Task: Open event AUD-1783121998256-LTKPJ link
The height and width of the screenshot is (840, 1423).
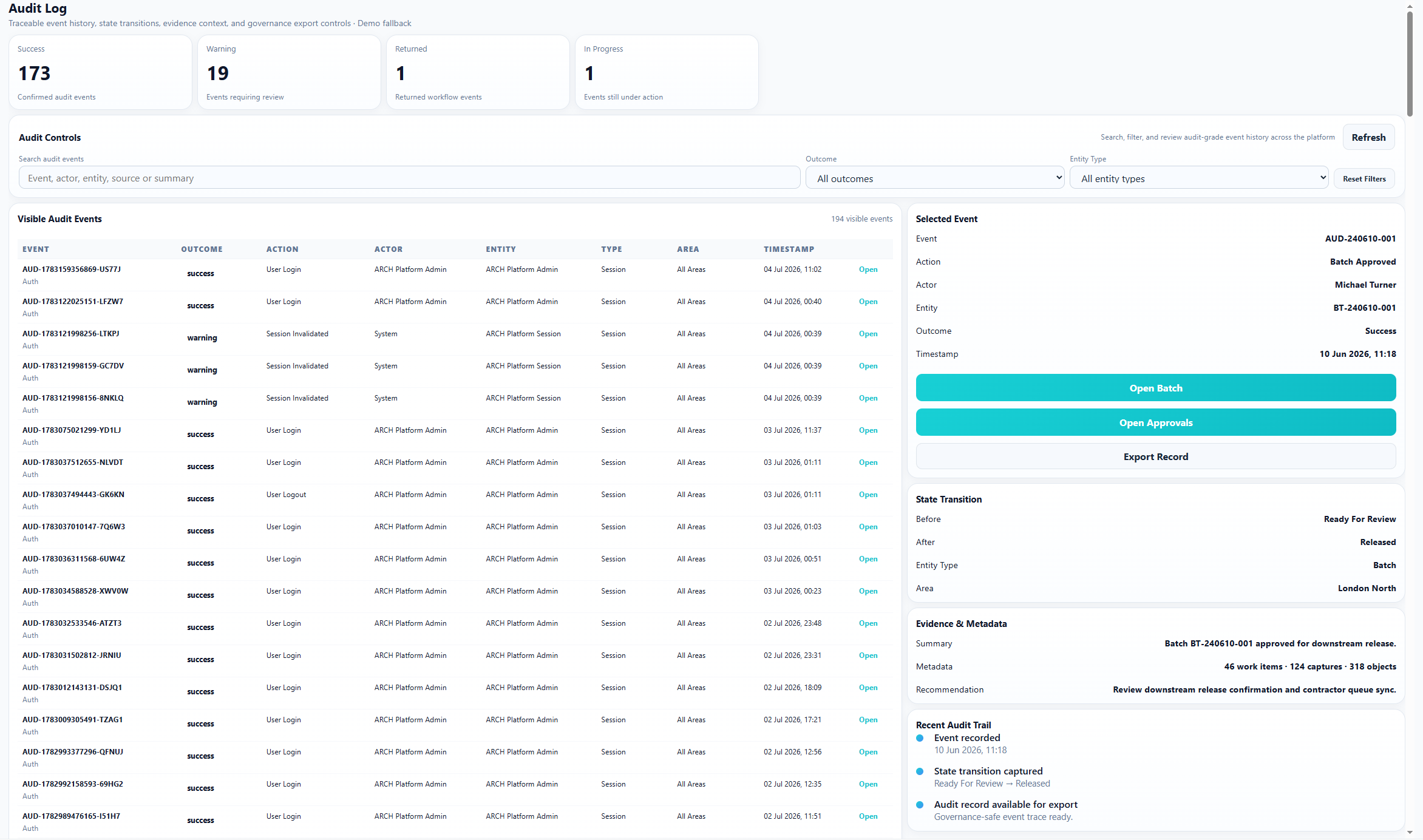Action: [x=868, y=334]
